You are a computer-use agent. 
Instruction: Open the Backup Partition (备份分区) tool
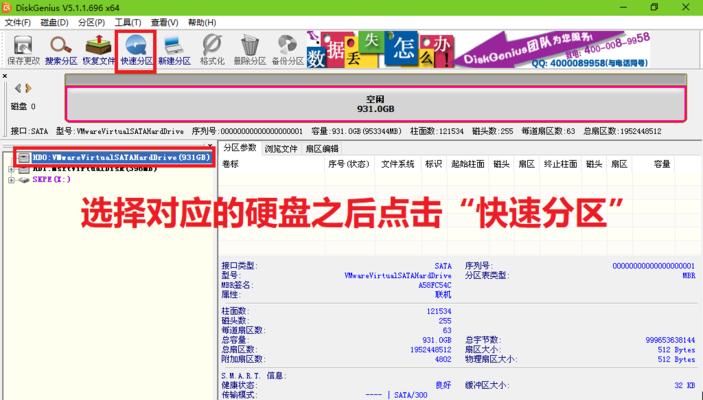288,50
